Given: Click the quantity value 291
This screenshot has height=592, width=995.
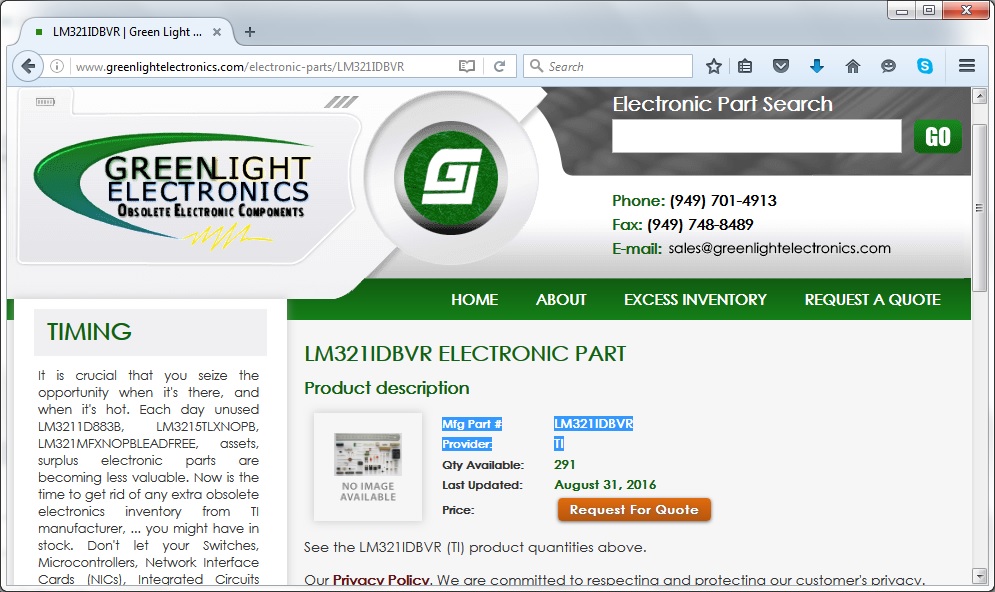Looking at the screenshot, I should (564, 464).
